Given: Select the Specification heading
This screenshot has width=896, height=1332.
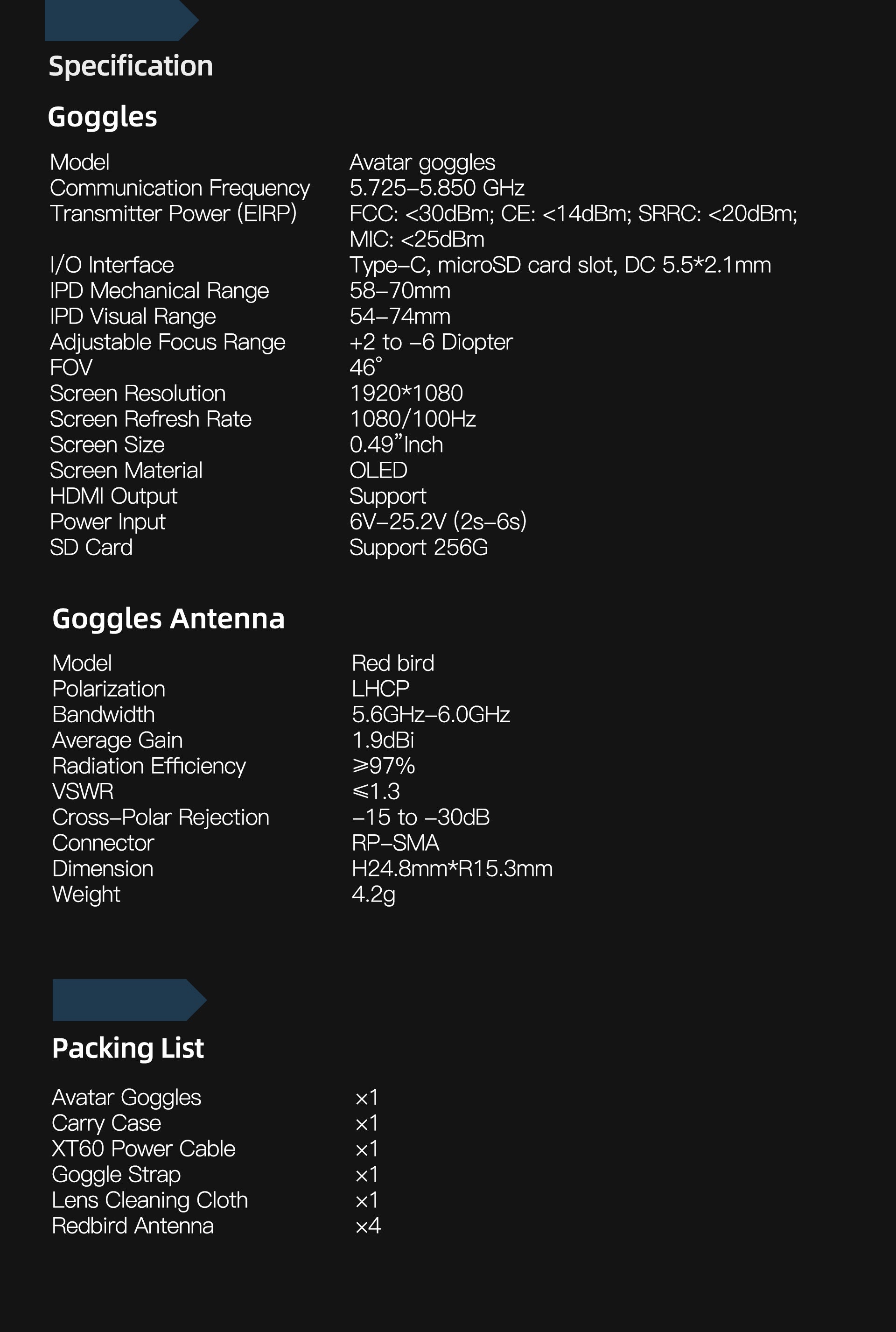Looking at the screenshot, I should click(131, 66).
